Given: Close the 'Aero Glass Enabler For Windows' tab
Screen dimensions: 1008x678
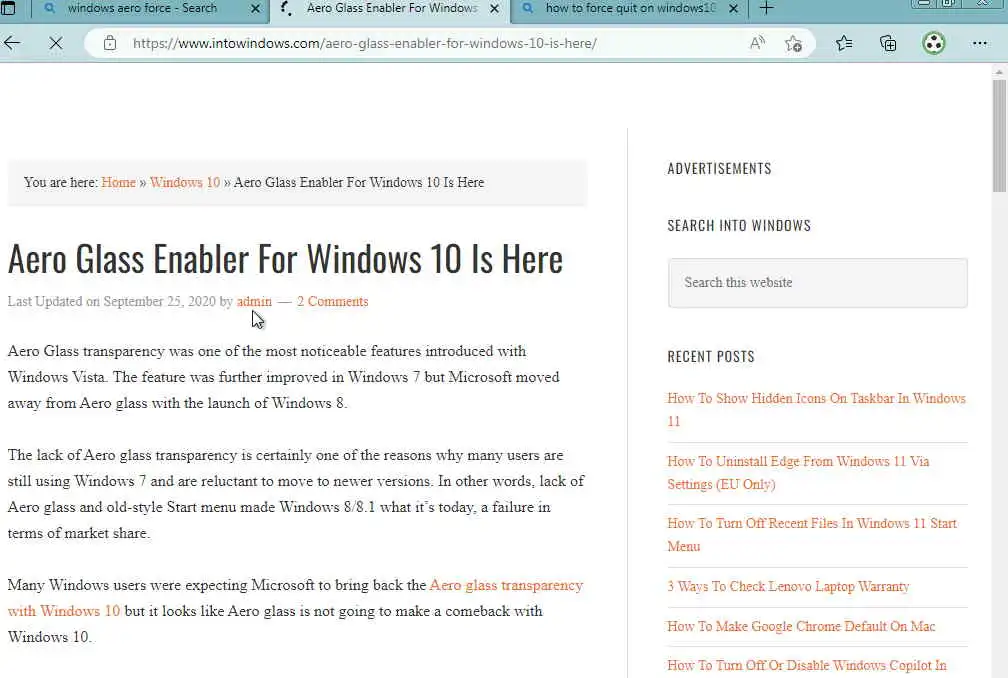Looking at the screenshot, I should click(x=494, y=9).
